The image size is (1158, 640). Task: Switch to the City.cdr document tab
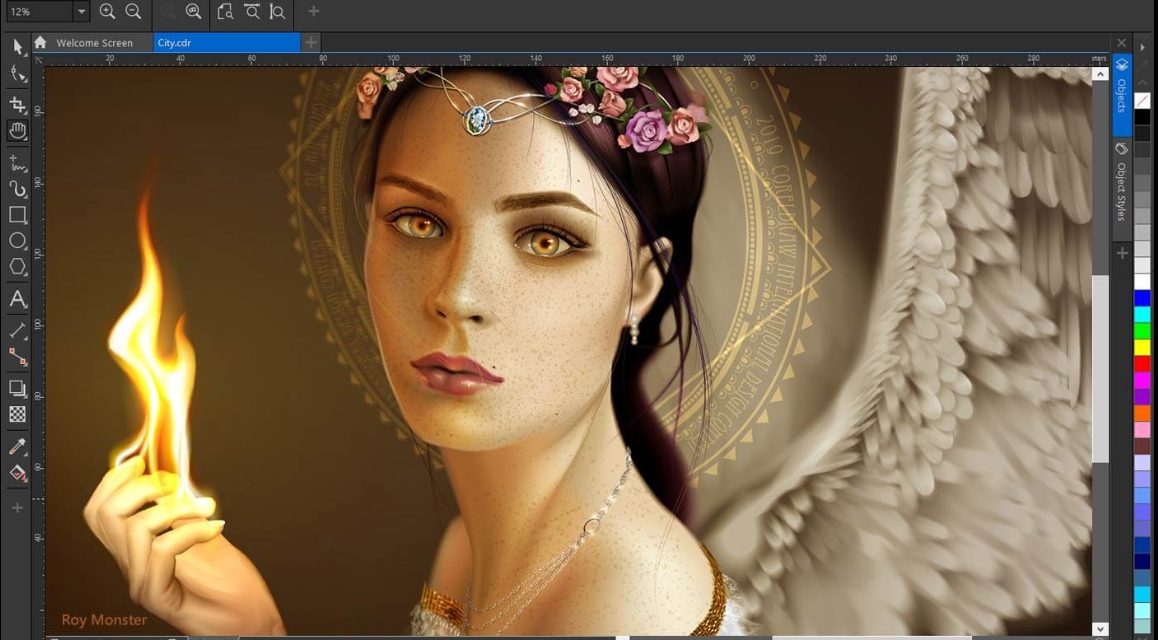tap(227, 43)
